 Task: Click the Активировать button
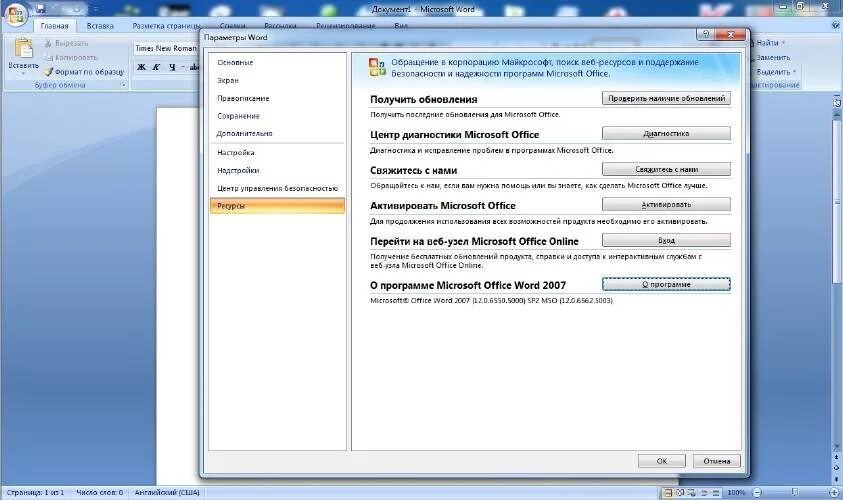666,205
